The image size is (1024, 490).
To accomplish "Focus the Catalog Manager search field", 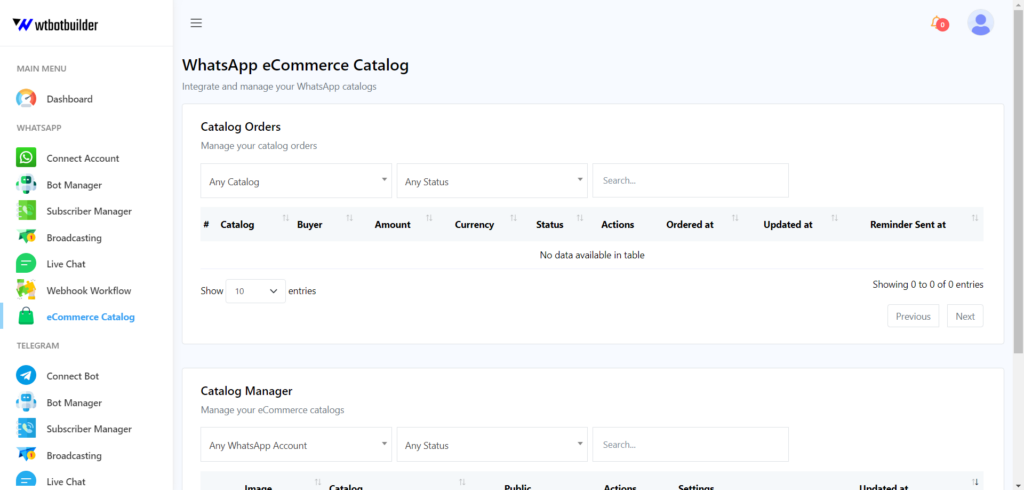I will pos(690,444).
